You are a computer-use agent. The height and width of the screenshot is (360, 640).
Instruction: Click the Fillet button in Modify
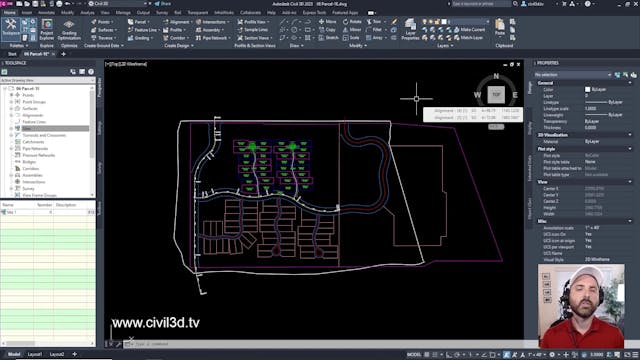click(x=375, y=30)
